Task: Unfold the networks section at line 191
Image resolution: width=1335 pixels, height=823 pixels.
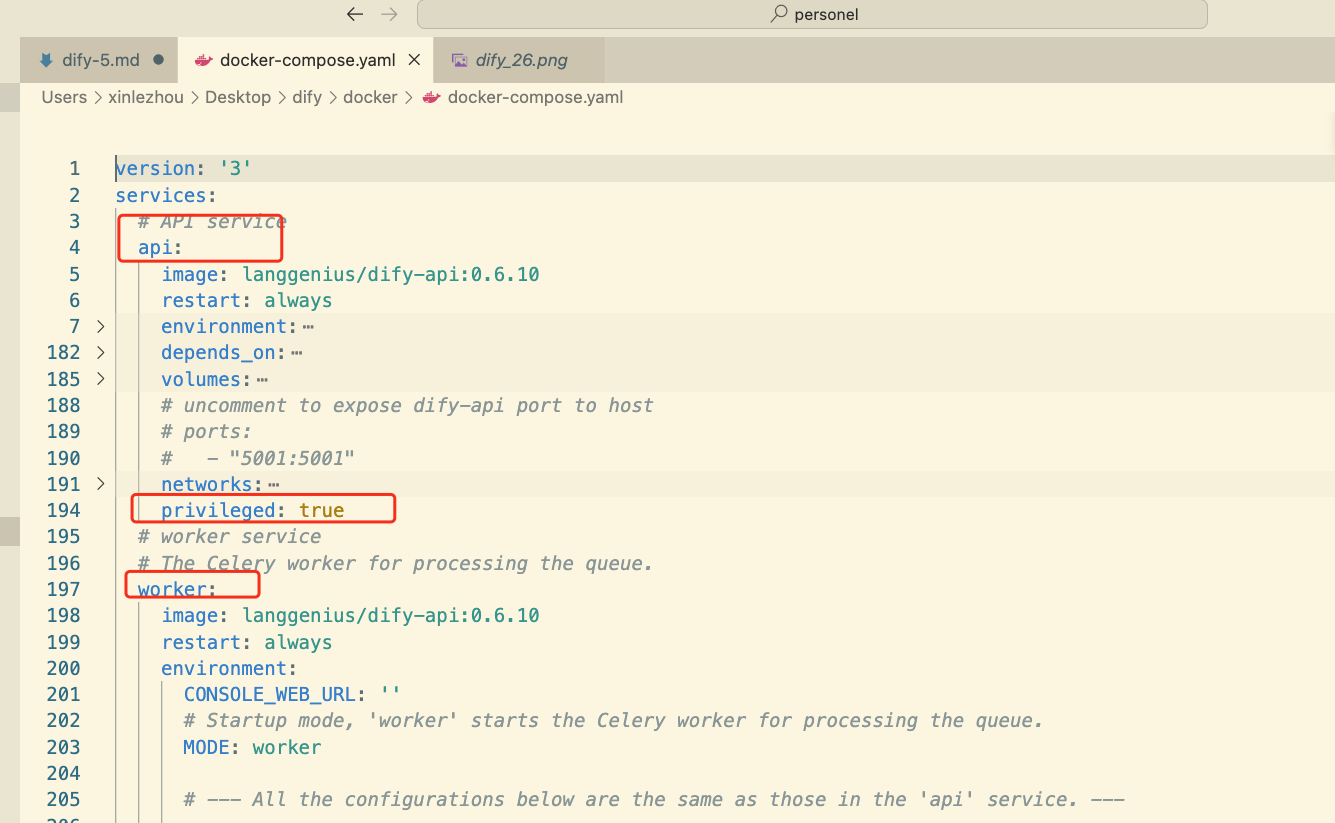Action: click(x=100, y=484)
